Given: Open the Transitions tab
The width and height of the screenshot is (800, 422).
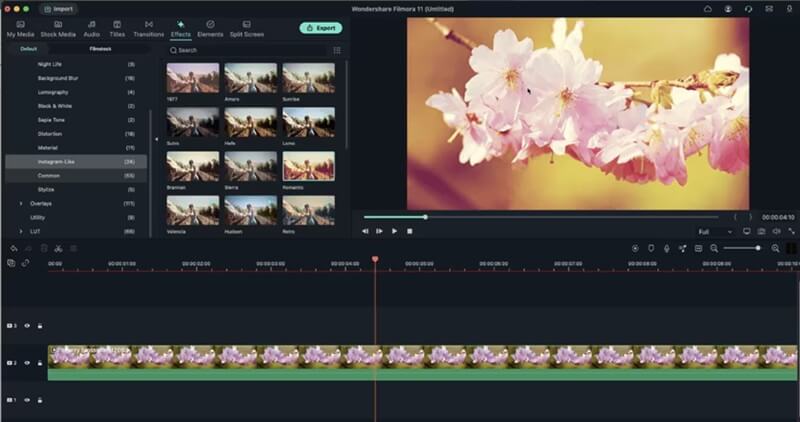Looking at the screenshot, I should click(x=148, y=29).
